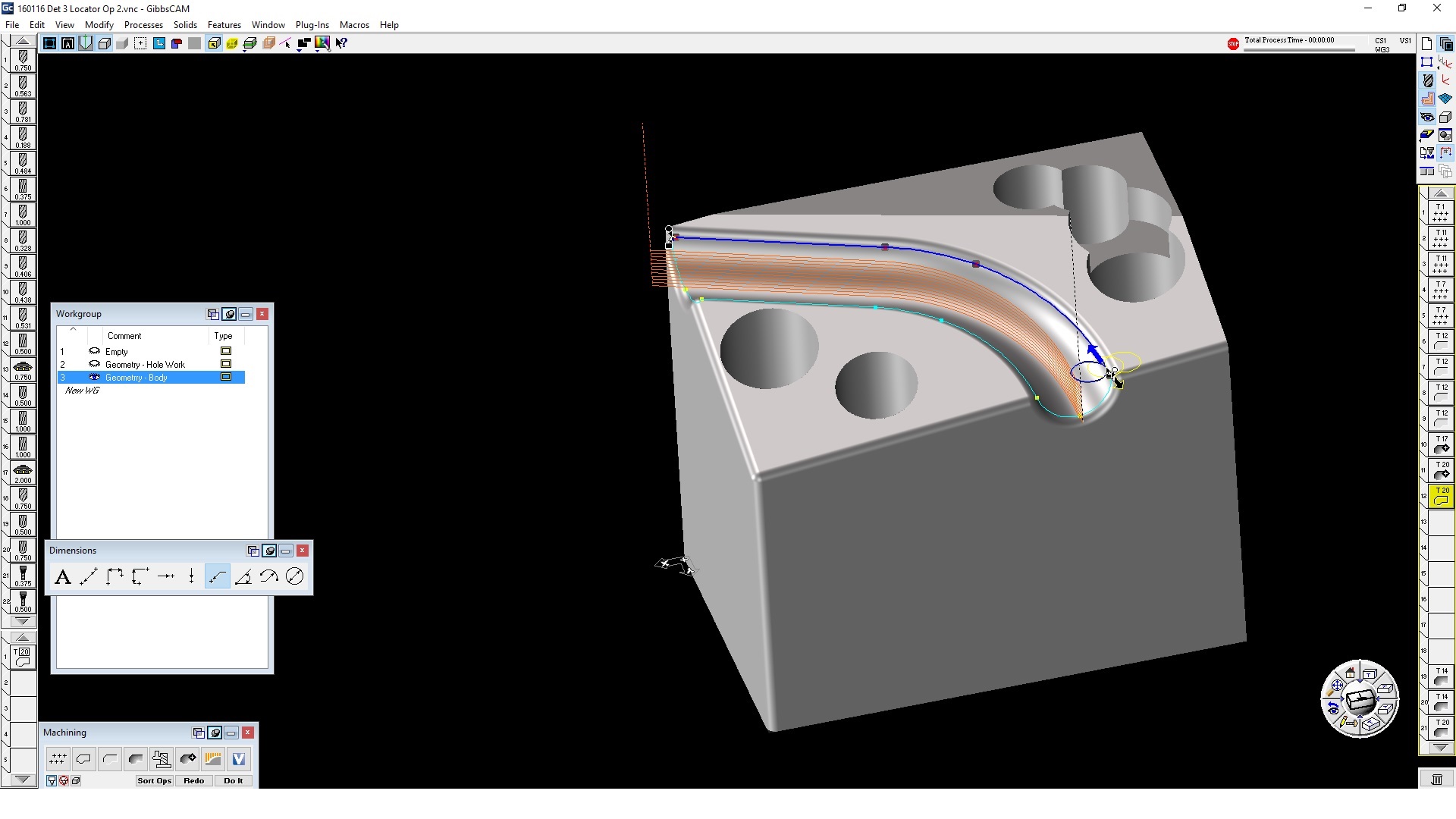Click the VoluMill icon in Machining palette
Image resolution: width=1456 pixels, height=819 pixels.
click(x=237, y=758)
